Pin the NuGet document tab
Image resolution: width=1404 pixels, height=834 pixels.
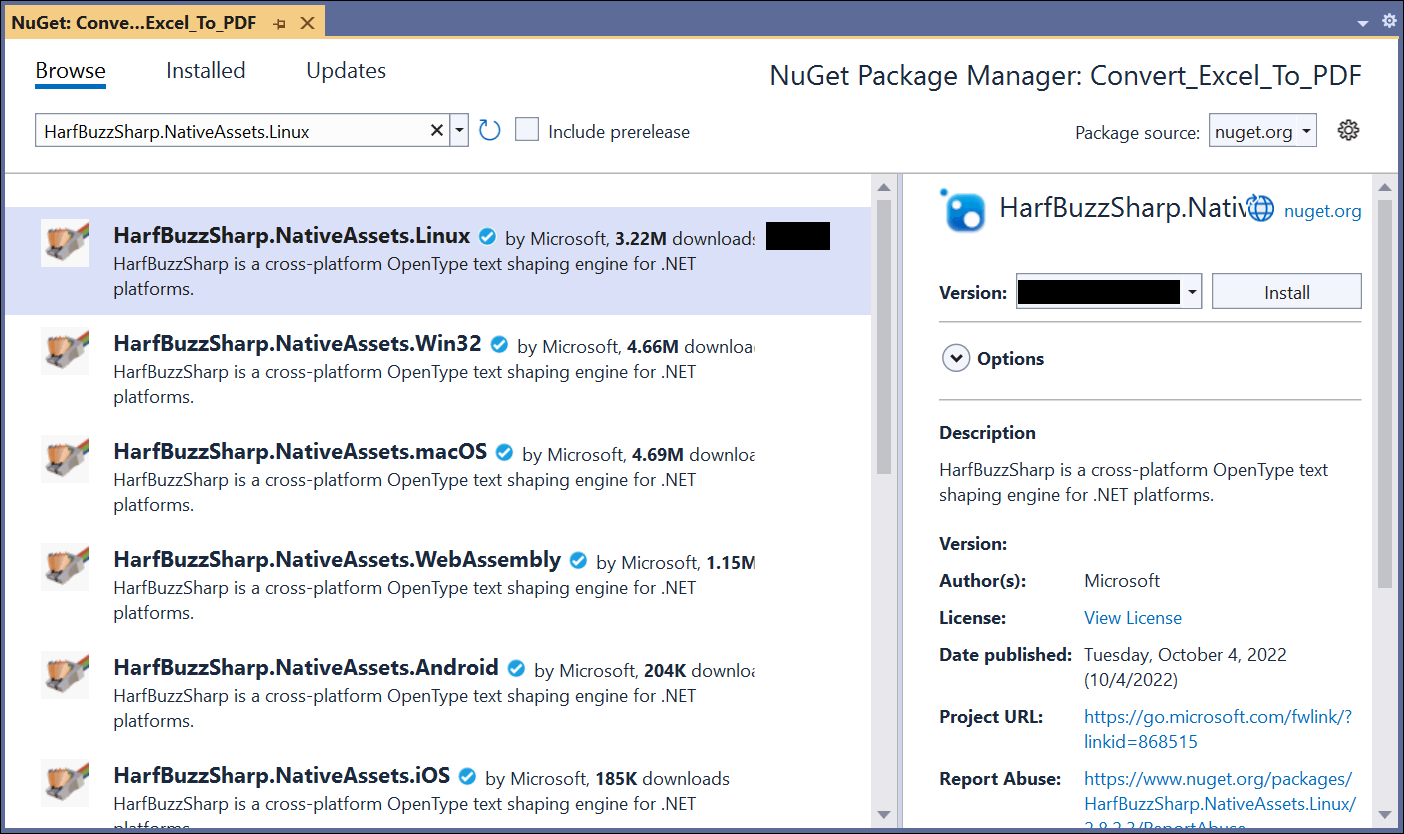pos(280,23)
